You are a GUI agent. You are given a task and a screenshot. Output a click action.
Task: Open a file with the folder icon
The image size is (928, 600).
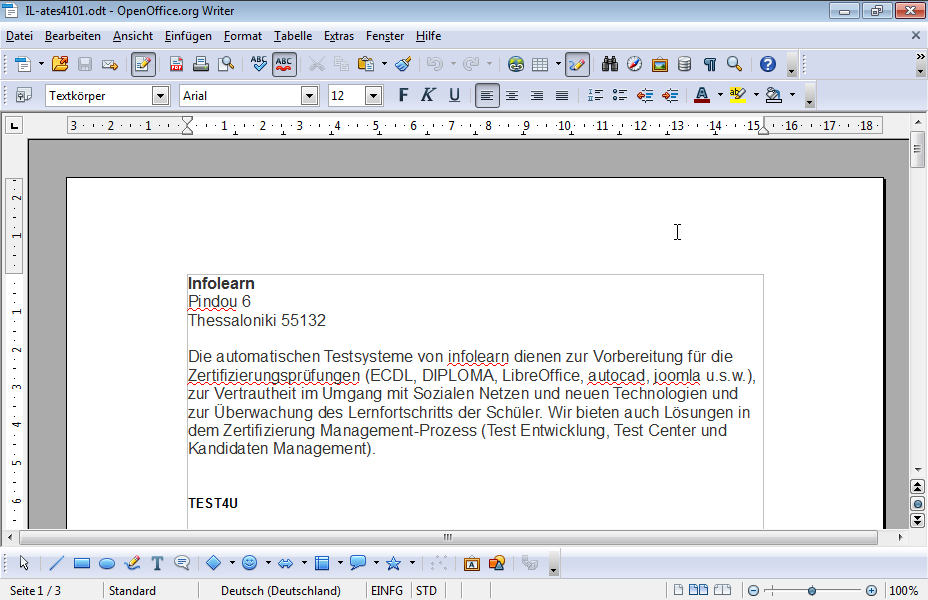(x=60, y=64)
